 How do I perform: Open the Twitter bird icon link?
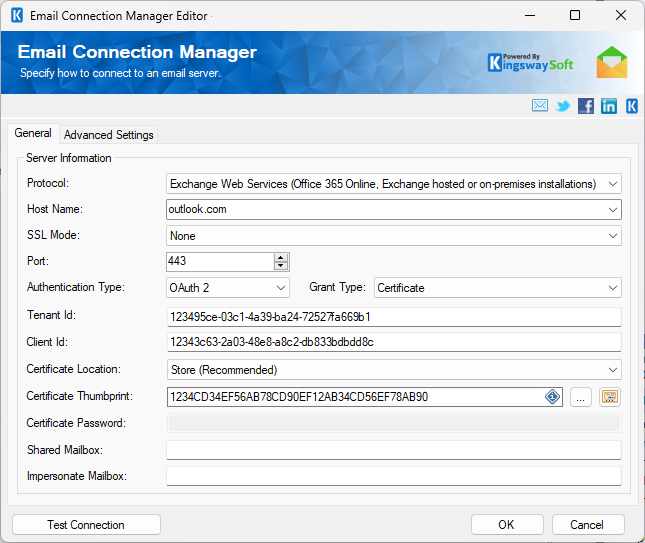[x=564, y=106]
